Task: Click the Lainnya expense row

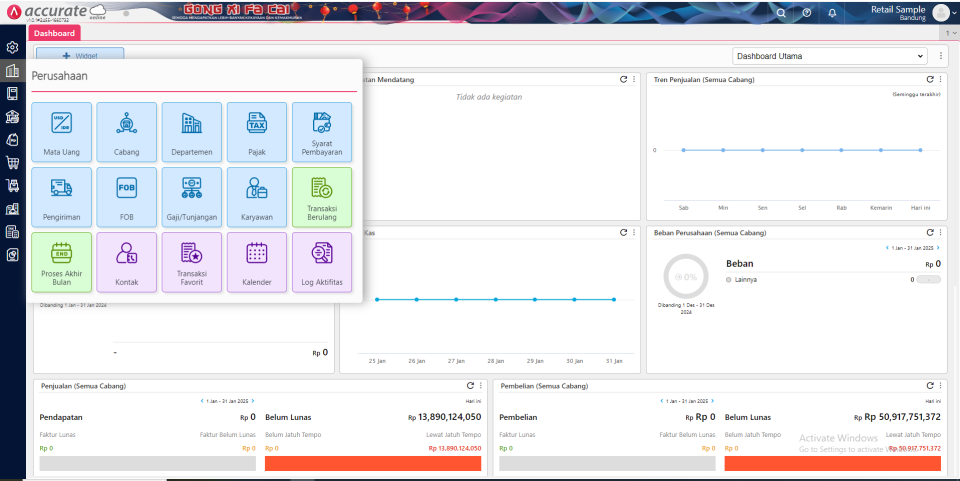Action: pos(833,280)
